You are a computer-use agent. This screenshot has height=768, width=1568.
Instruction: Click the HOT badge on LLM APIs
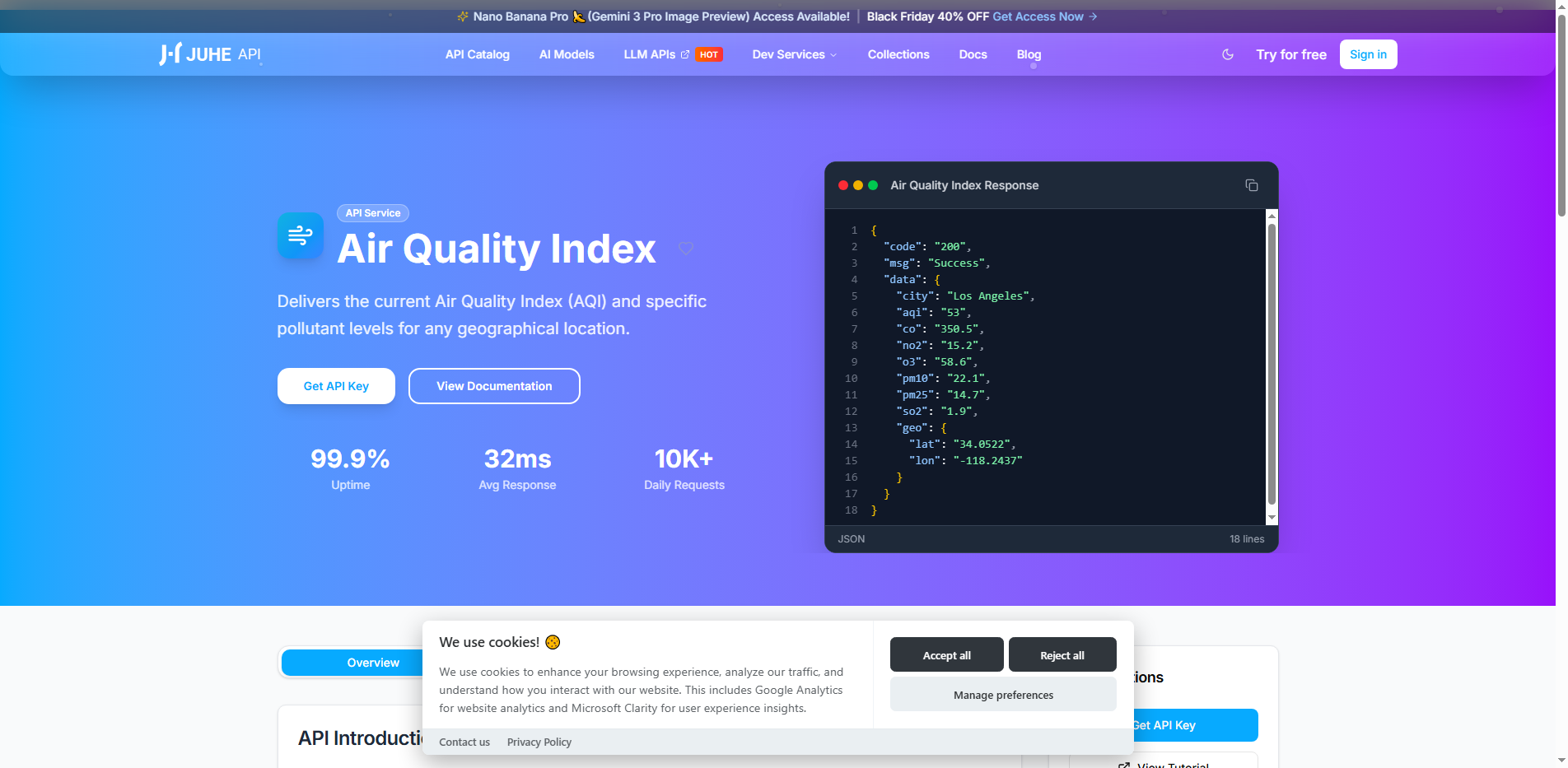point(708,54)
